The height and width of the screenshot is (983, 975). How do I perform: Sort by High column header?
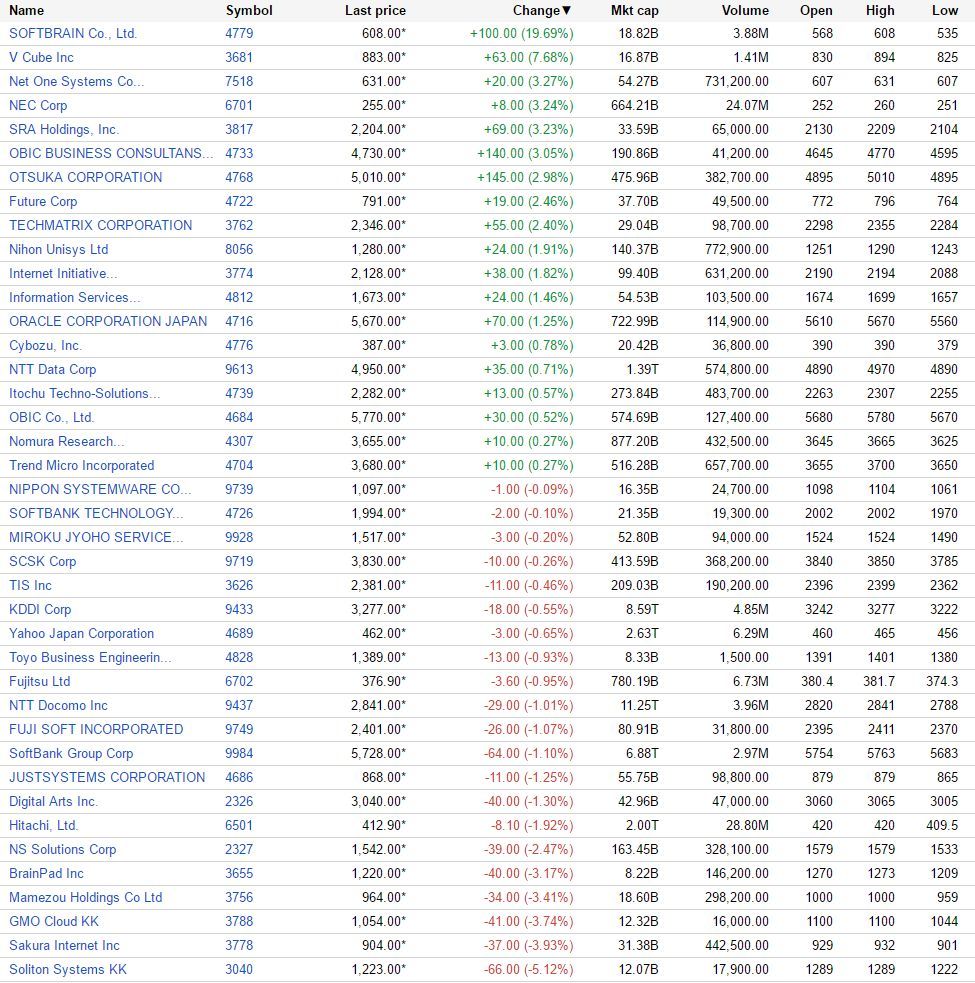880,11
